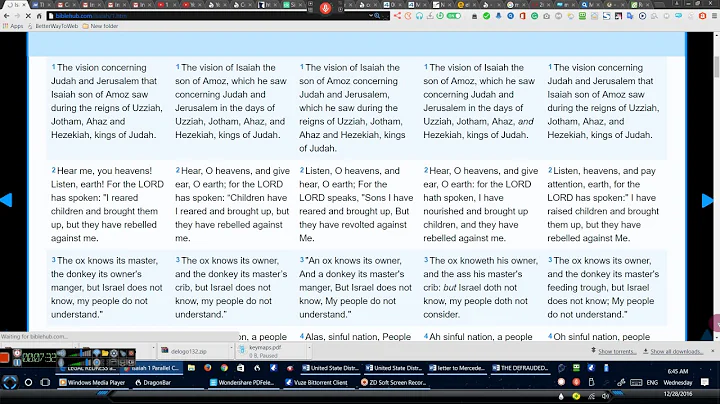Click the red stop recording button on the recorder
720x404 pixels.
(4, 358)
